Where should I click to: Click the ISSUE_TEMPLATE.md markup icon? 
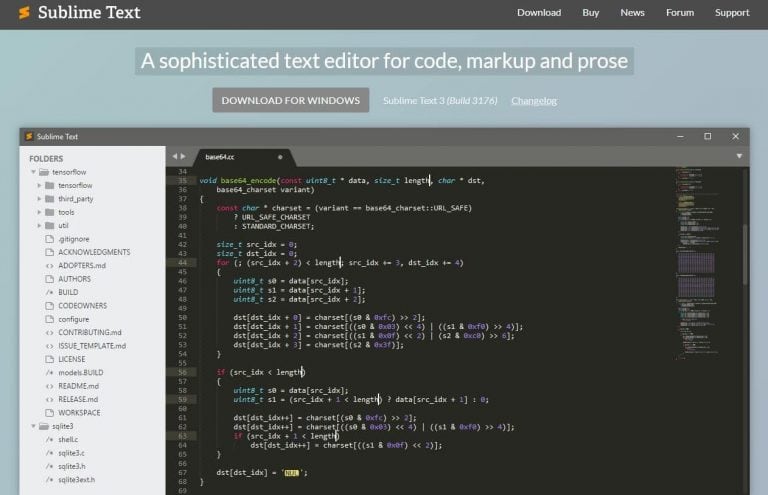[x=49, y=346]
